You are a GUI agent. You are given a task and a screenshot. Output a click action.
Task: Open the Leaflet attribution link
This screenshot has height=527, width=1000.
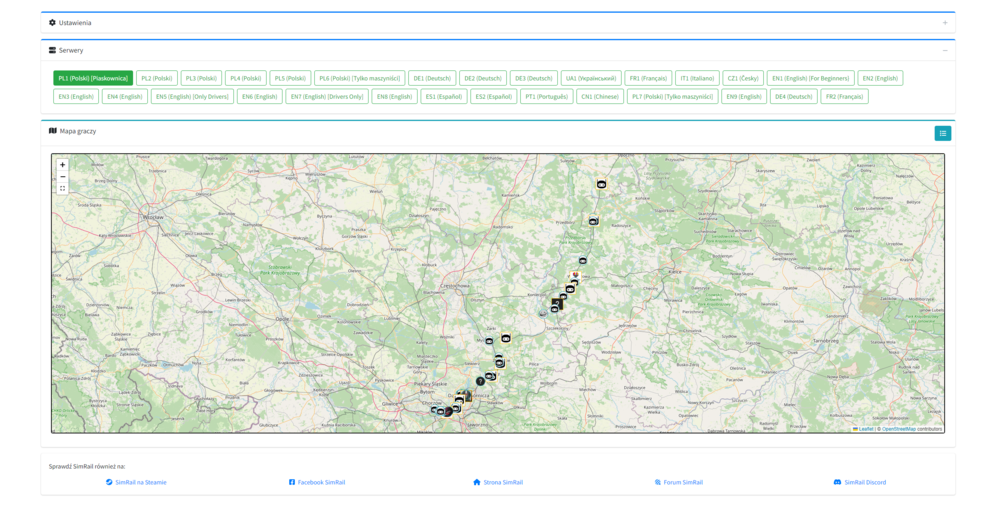coord(863,429)
